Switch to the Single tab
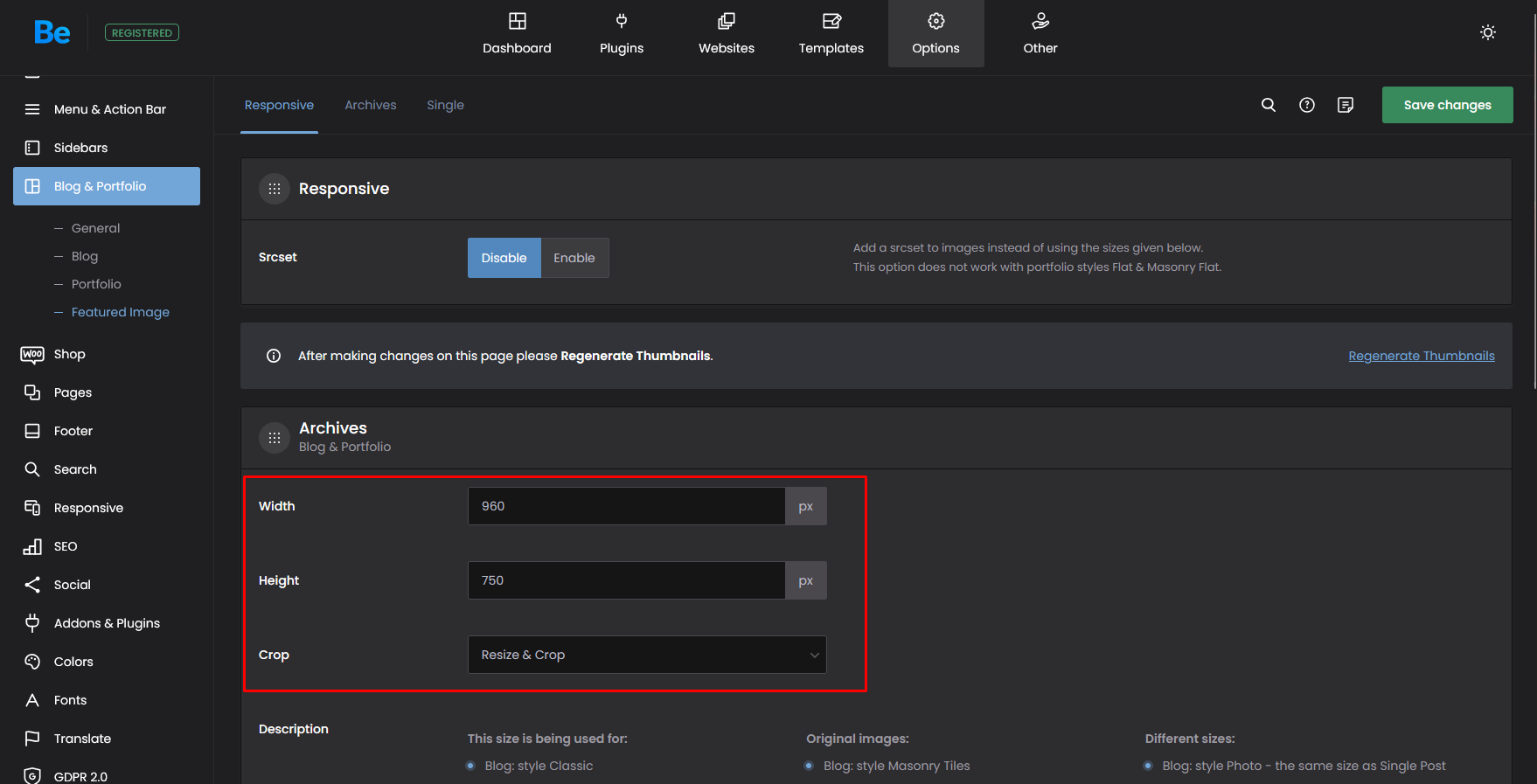 [445, 105]
